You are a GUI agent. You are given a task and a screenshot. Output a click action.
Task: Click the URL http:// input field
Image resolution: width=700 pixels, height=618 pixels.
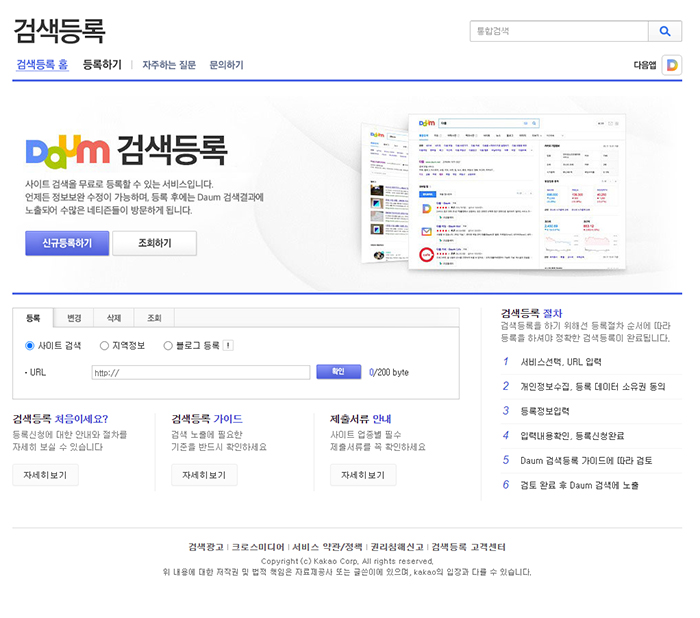[x=201, y=372]
